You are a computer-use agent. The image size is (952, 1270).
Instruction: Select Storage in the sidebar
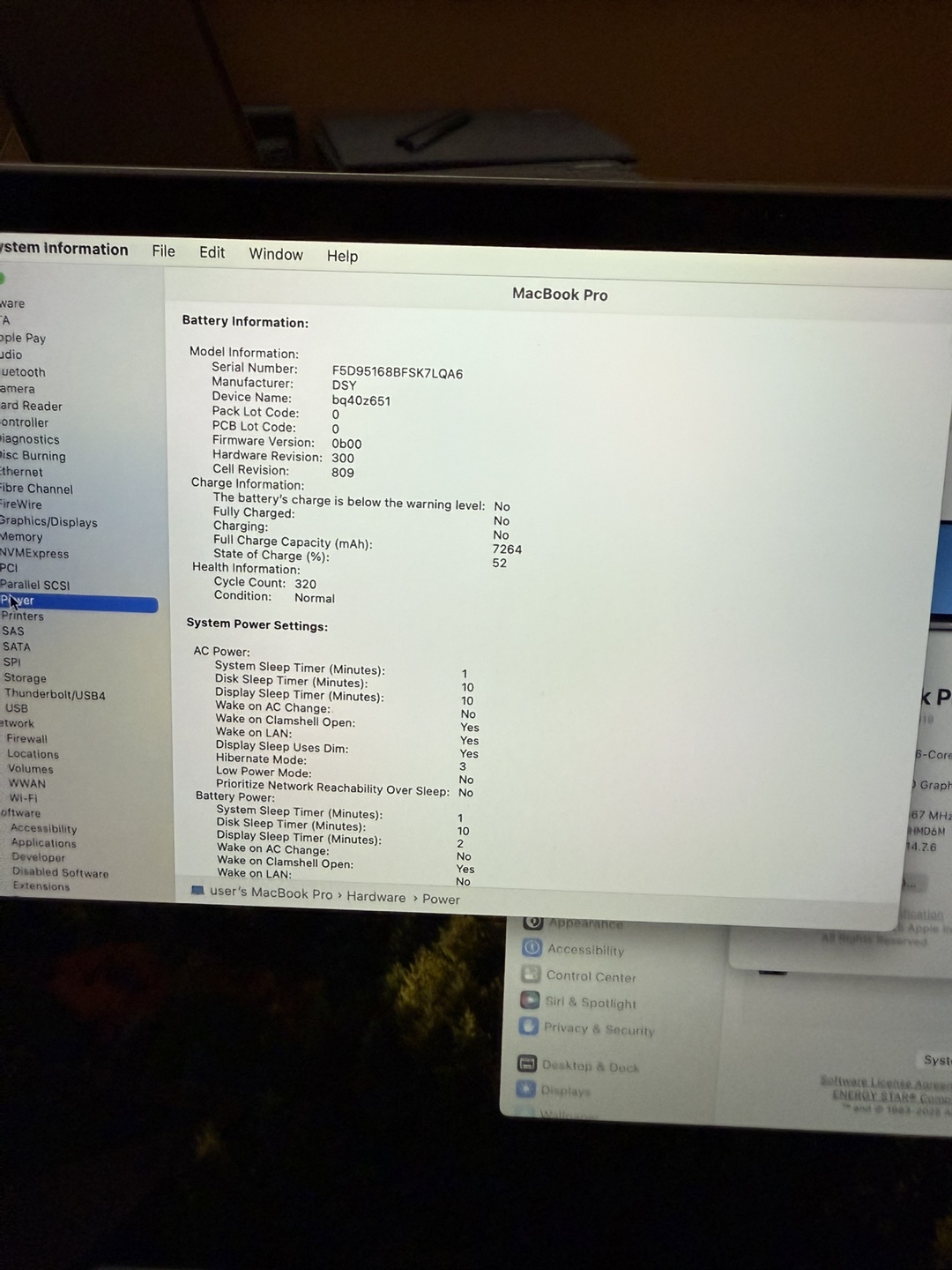(x=25, y=678)
